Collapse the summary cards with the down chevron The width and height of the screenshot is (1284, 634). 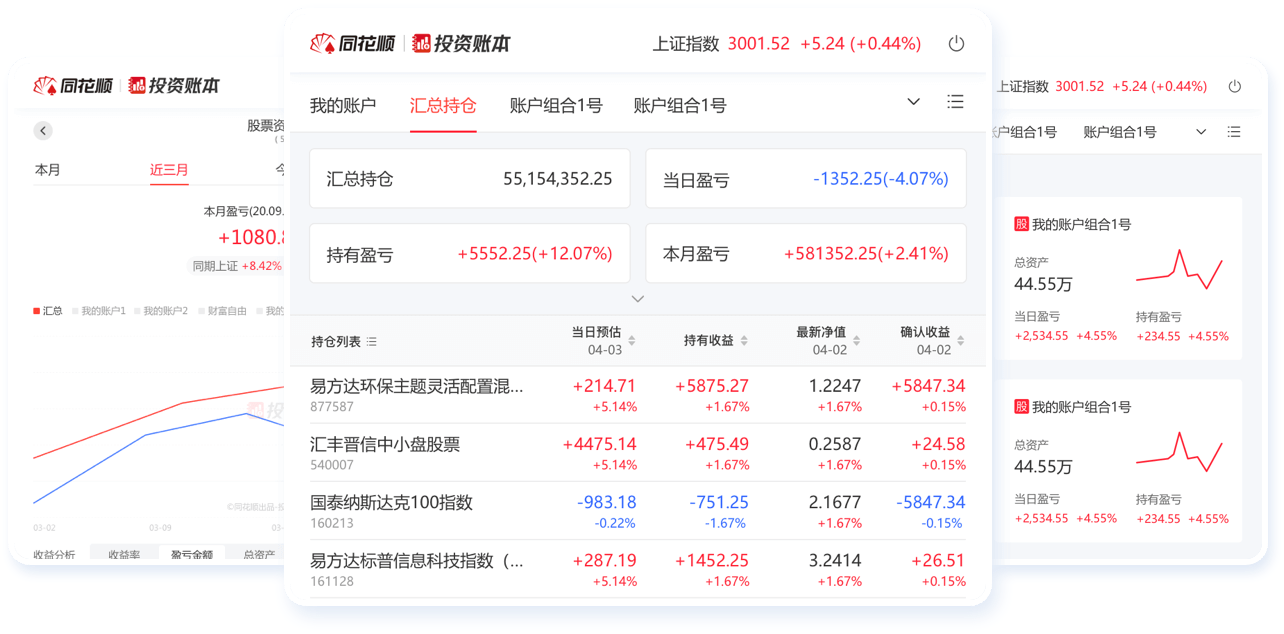(637, 298)
